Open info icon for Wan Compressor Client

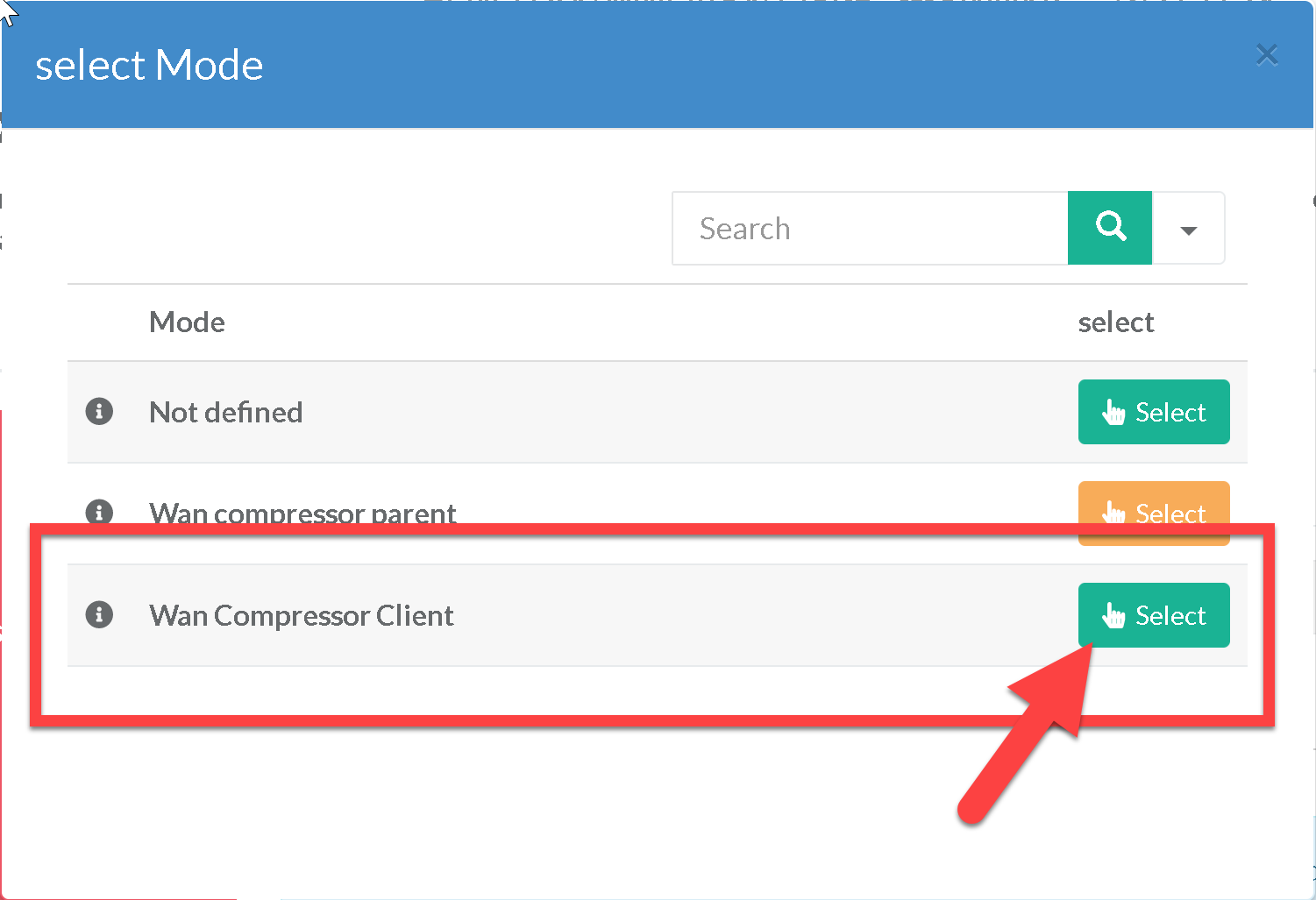click(99, 615)
